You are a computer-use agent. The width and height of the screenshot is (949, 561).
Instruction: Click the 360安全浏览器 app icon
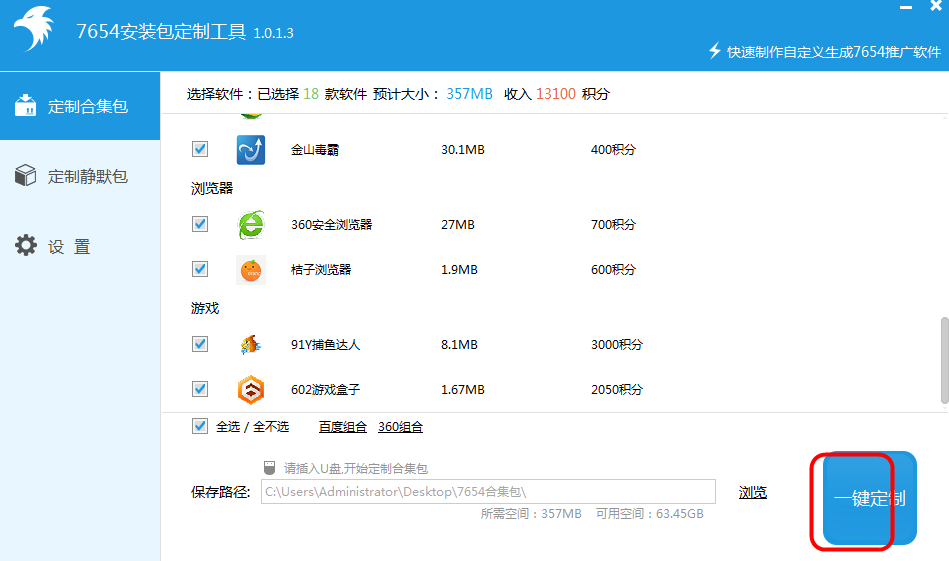[251, 225]
